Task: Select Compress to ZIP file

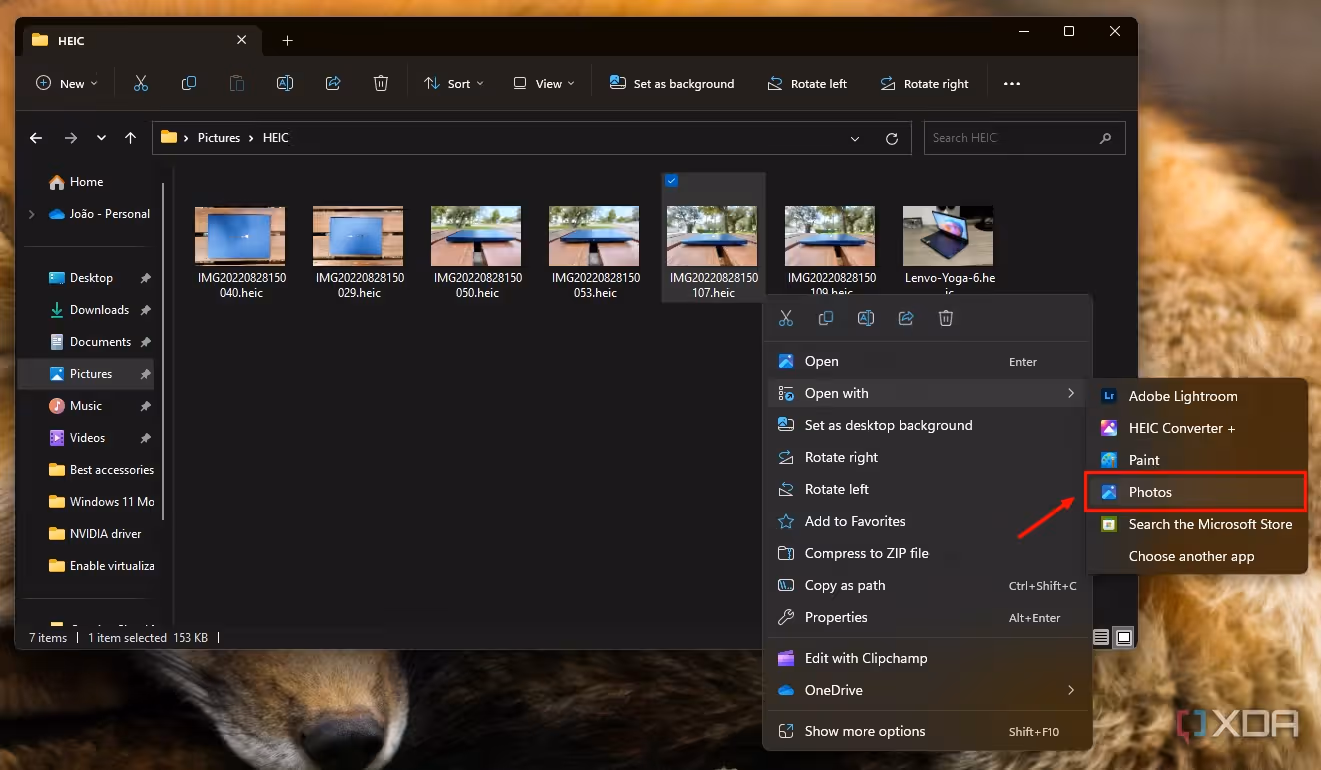Action: pyautogui.click(x=866, y=553)
